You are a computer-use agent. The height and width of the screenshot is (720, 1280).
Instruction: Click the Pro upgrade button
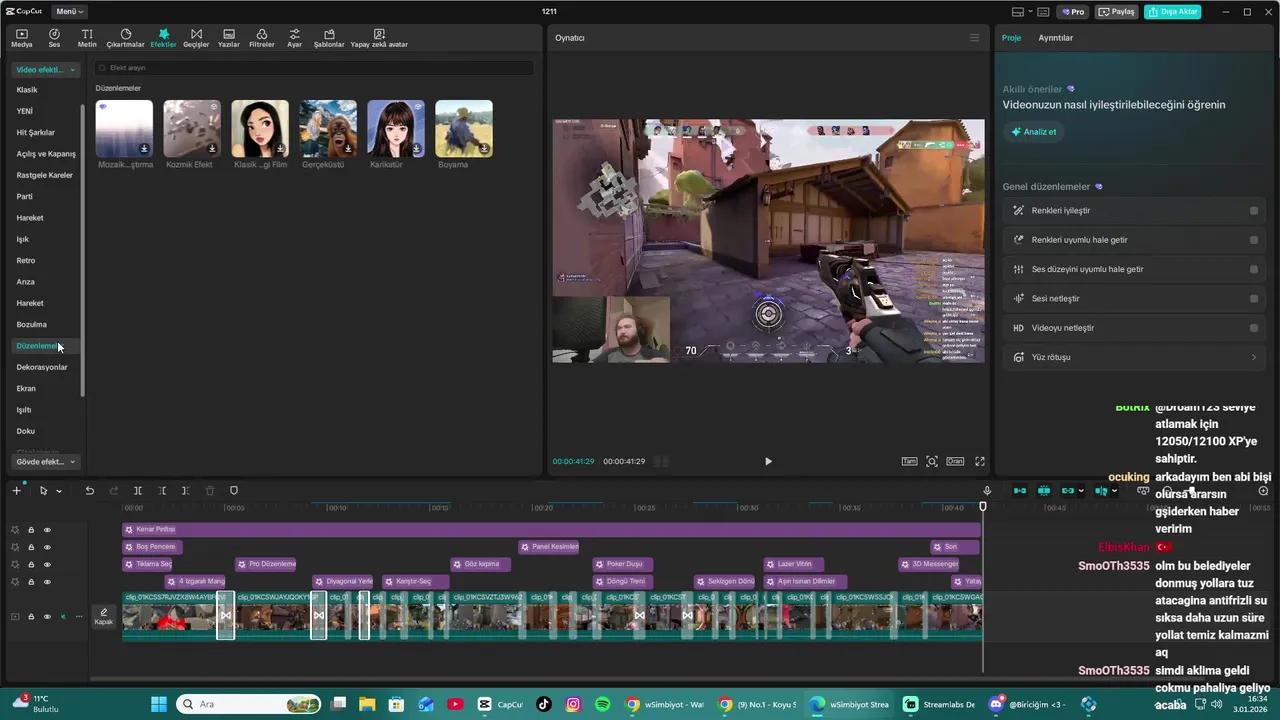click(x=1074, y=12)
